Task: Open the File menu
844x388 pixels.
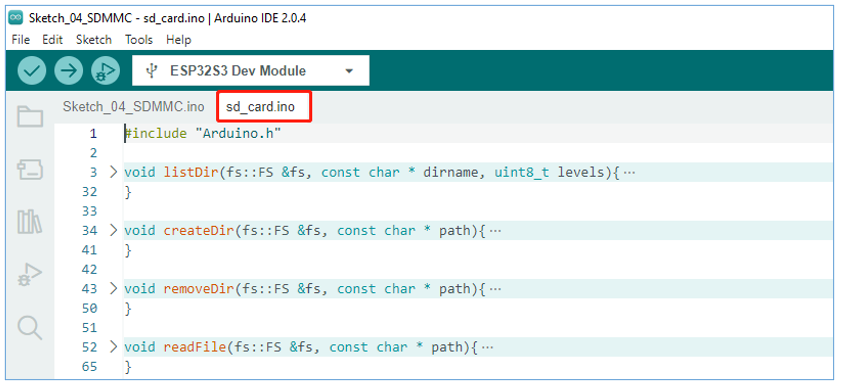Action: pos(20,39)
